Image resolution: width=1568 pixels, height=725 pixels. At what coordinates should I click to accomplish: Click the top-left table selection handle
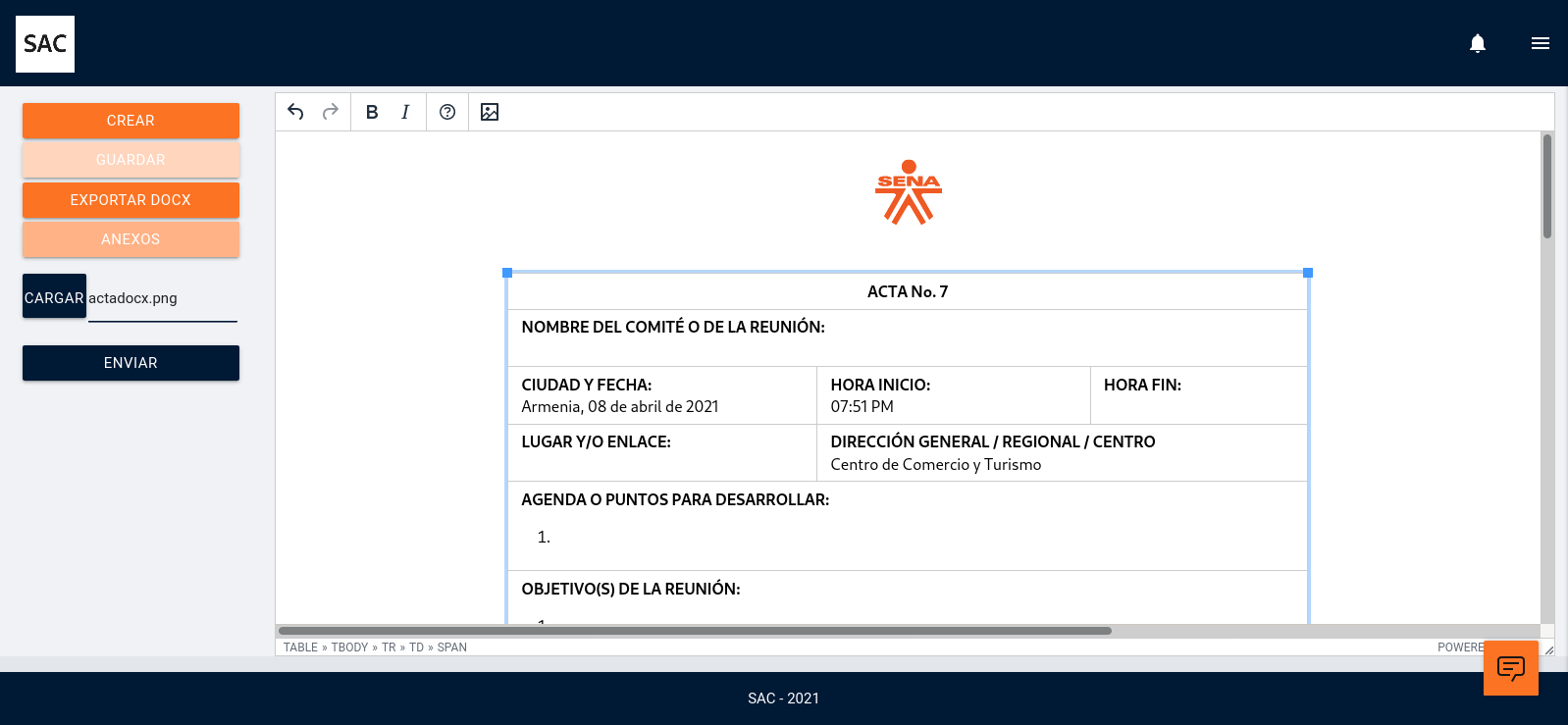point(507,273)
